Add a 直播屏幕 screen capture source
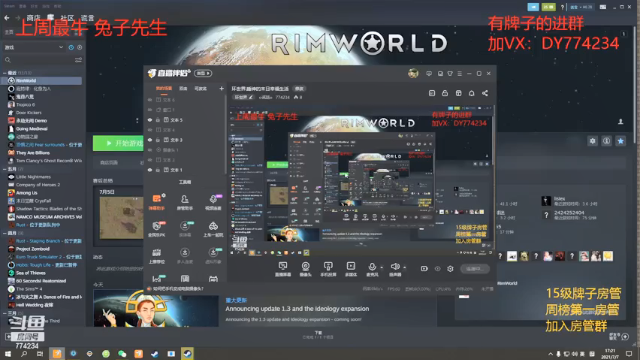Image resolution: width=640 pixels, height=360 pixels. (282, 269)
